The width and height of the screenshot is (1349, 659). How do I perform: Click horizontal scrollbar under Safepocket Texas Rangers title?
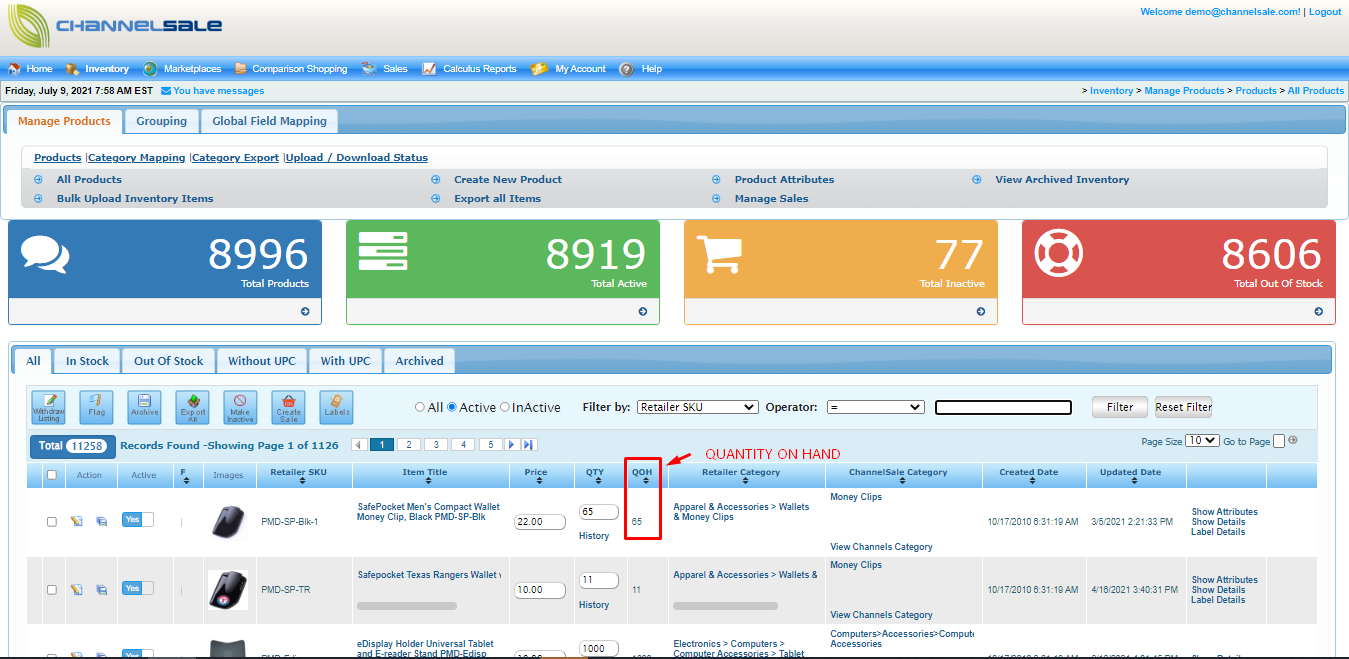tap(407, 606)
